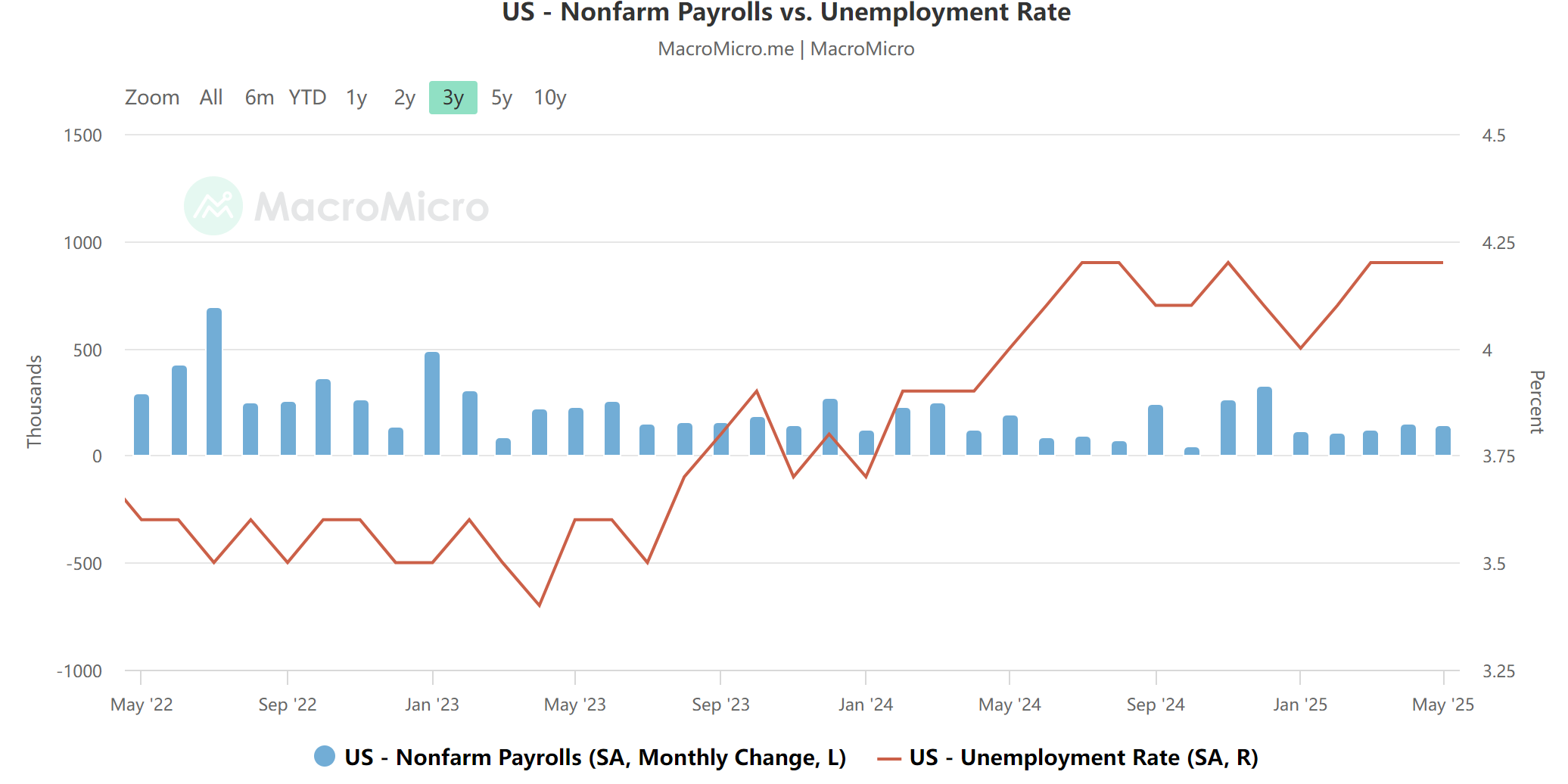Toggle US - Nonfarm Payrolls series visibility
This screenshot has width=1568, height=784.
[595, 758]
